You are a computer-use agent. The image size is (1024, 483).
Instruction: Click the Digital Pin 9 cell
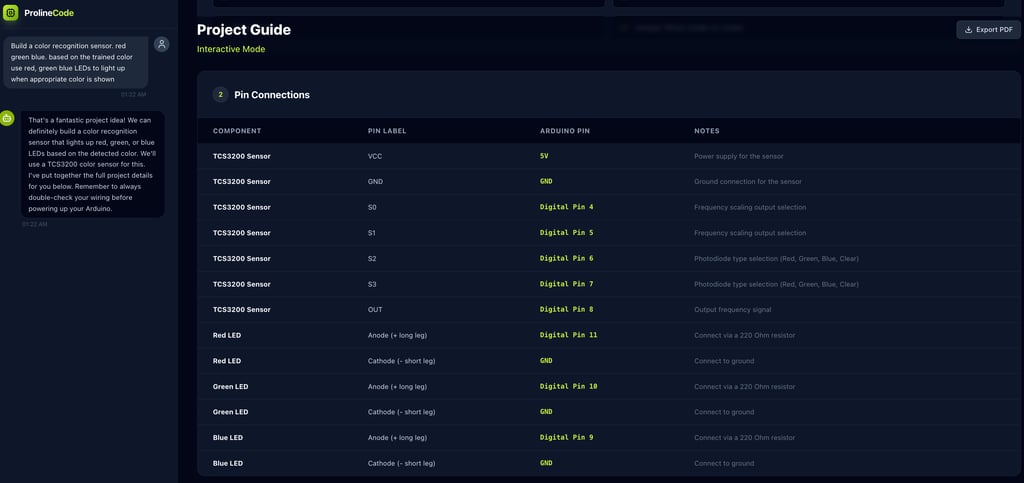pos(566,438)
